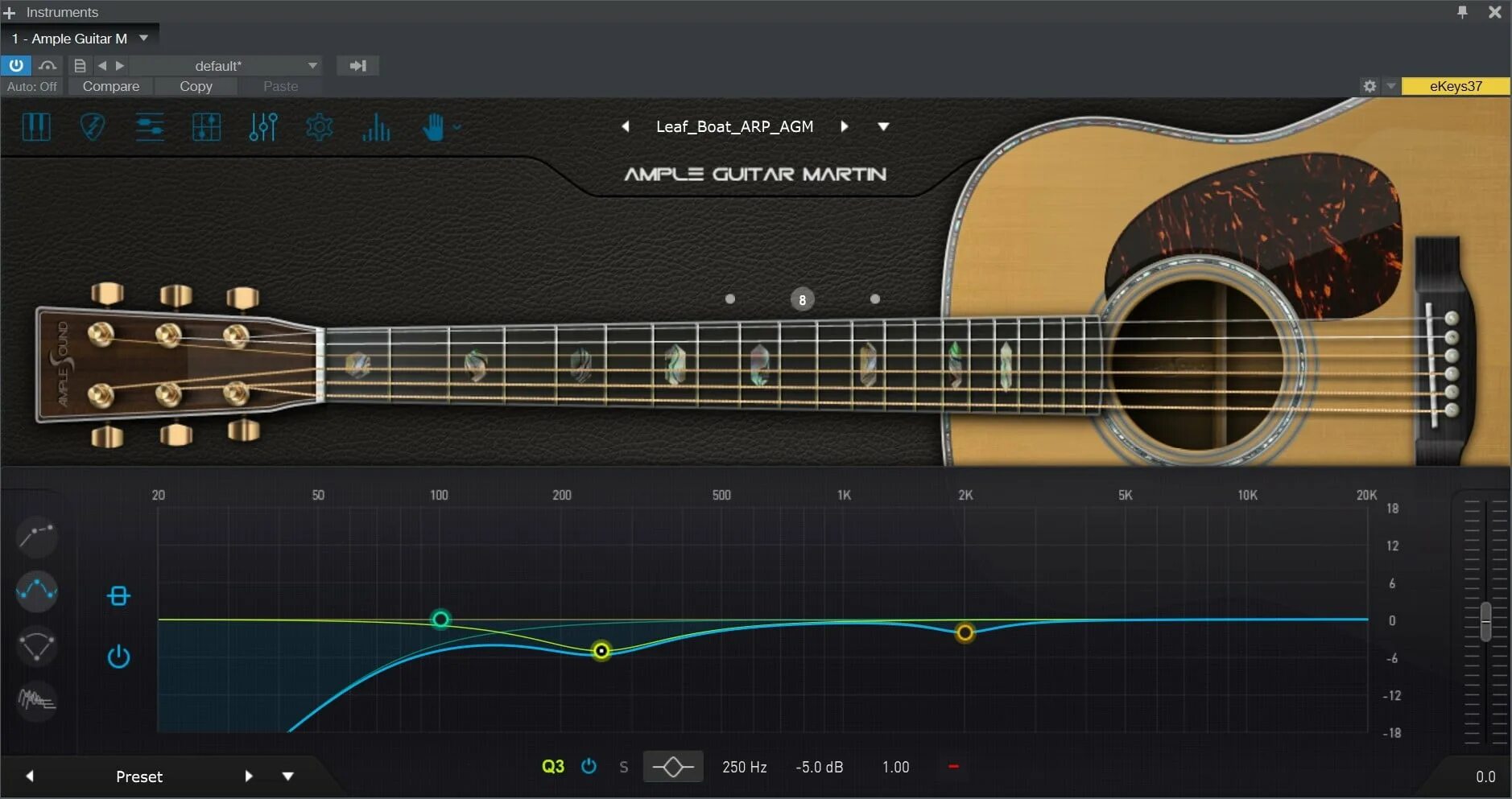Viewport: 1512px width, 799px height.
Task: Expand the small arrow beside the hand icon
Action: click(x=456, y=127)
